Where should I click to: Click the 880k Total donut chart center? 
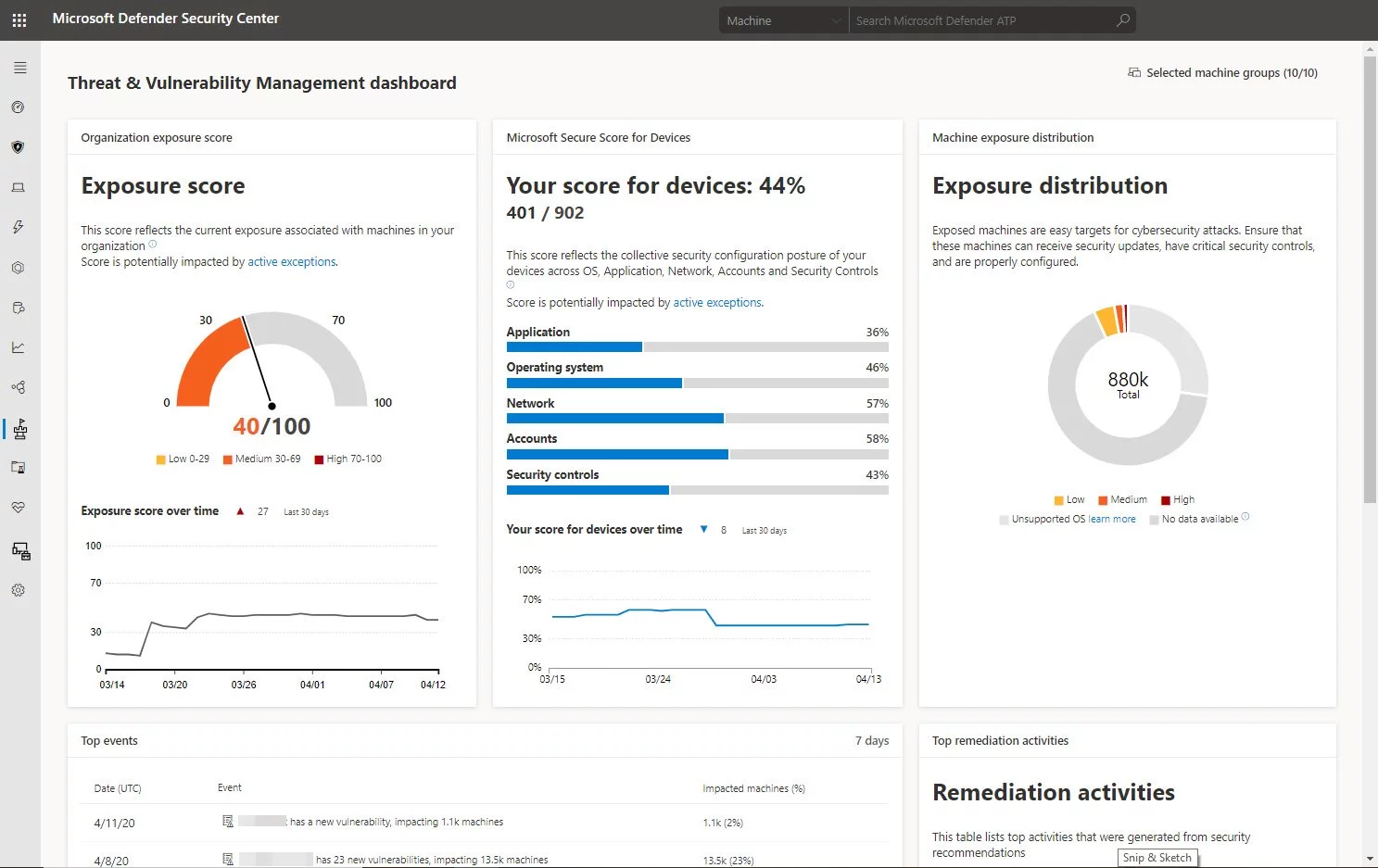pyautogui.click(x=1128, y=385)
